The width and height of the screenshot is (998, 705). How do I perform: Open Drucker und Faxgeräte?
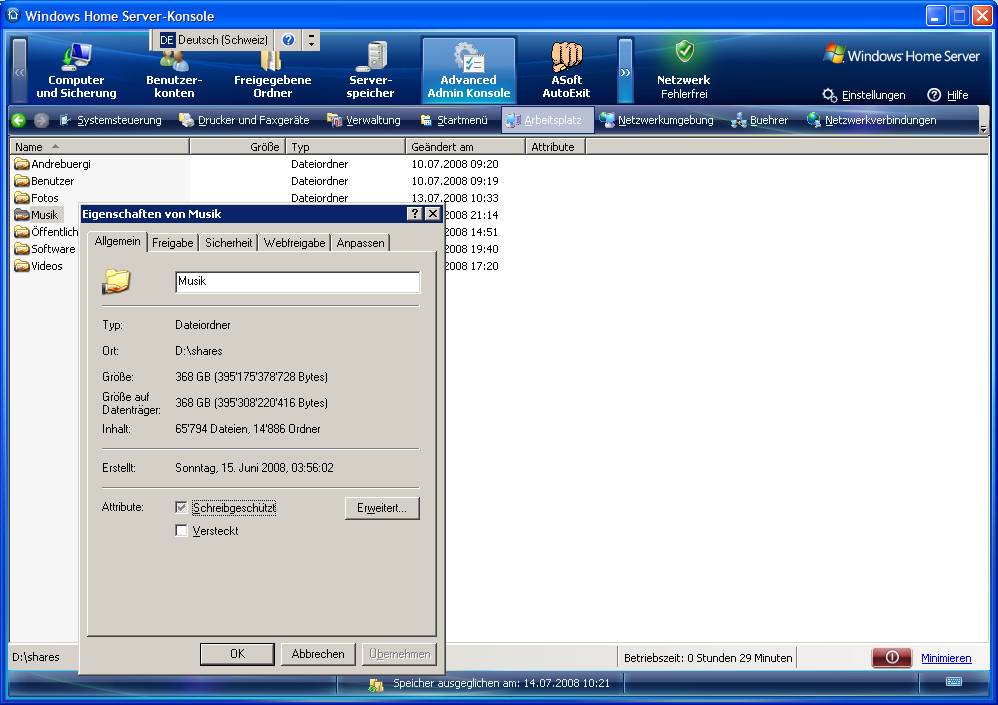[x=244, y=120]
